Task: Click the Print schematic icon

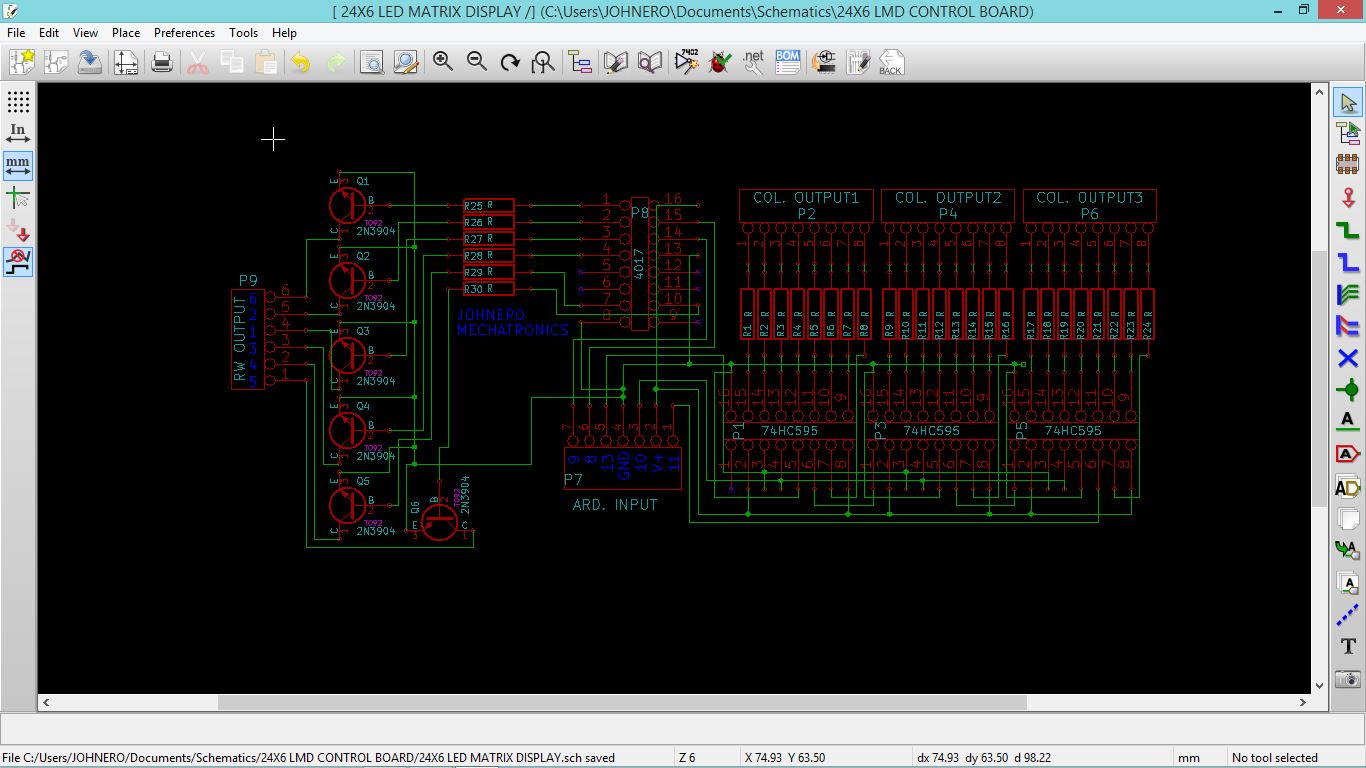Action: click(x=161, y=62)
